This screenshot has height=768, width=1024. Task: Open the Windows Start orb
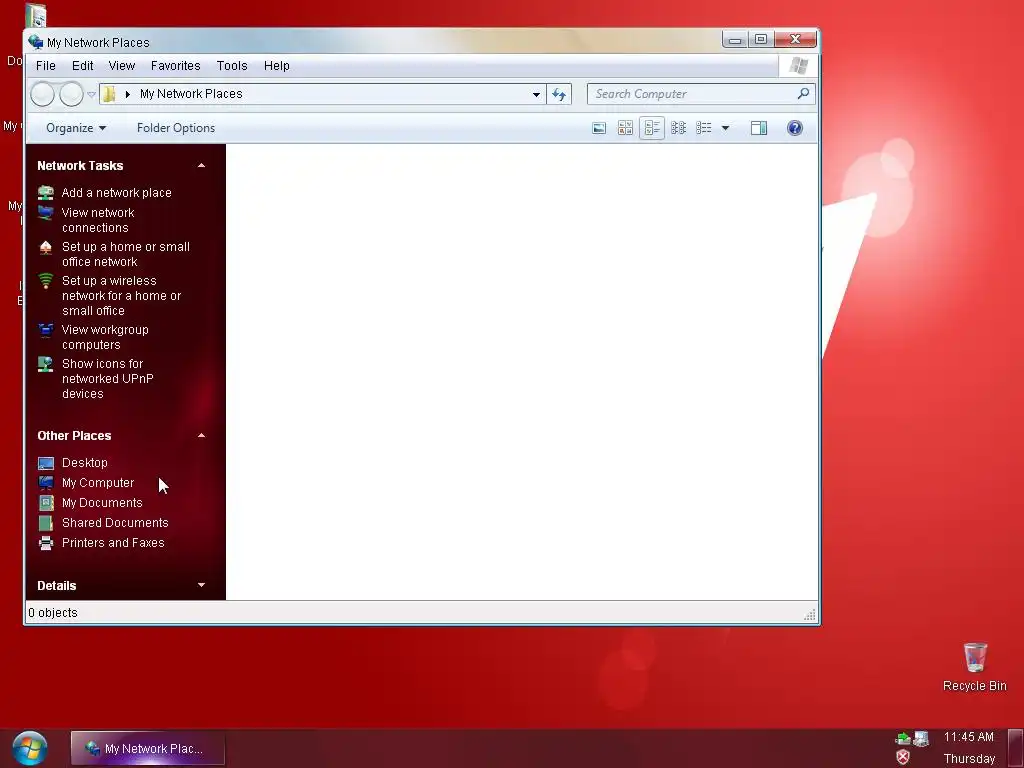[x=29, y=748]
